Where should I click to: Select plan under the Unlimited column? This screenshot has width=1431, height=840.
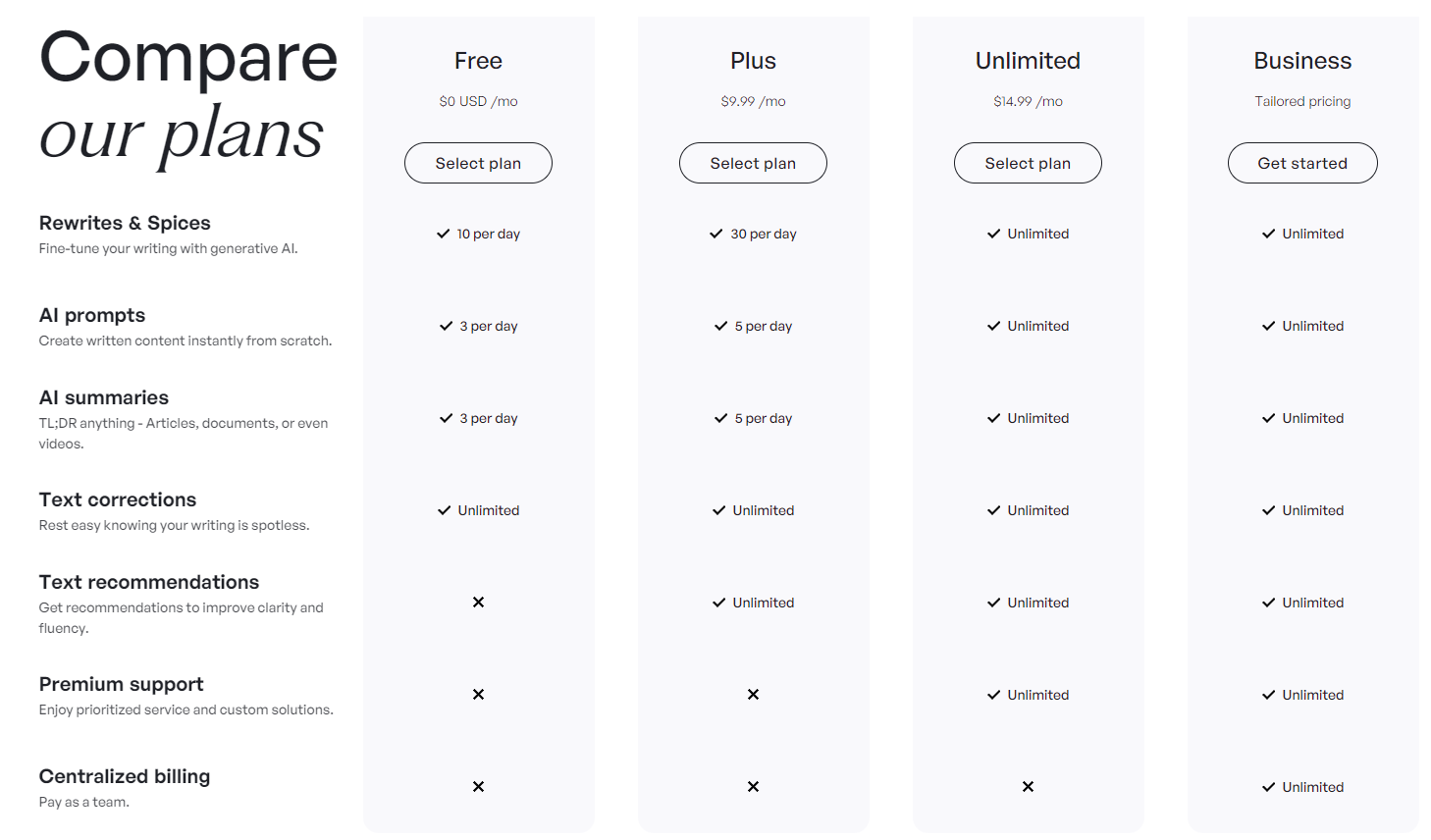(x=1028, y=163)
